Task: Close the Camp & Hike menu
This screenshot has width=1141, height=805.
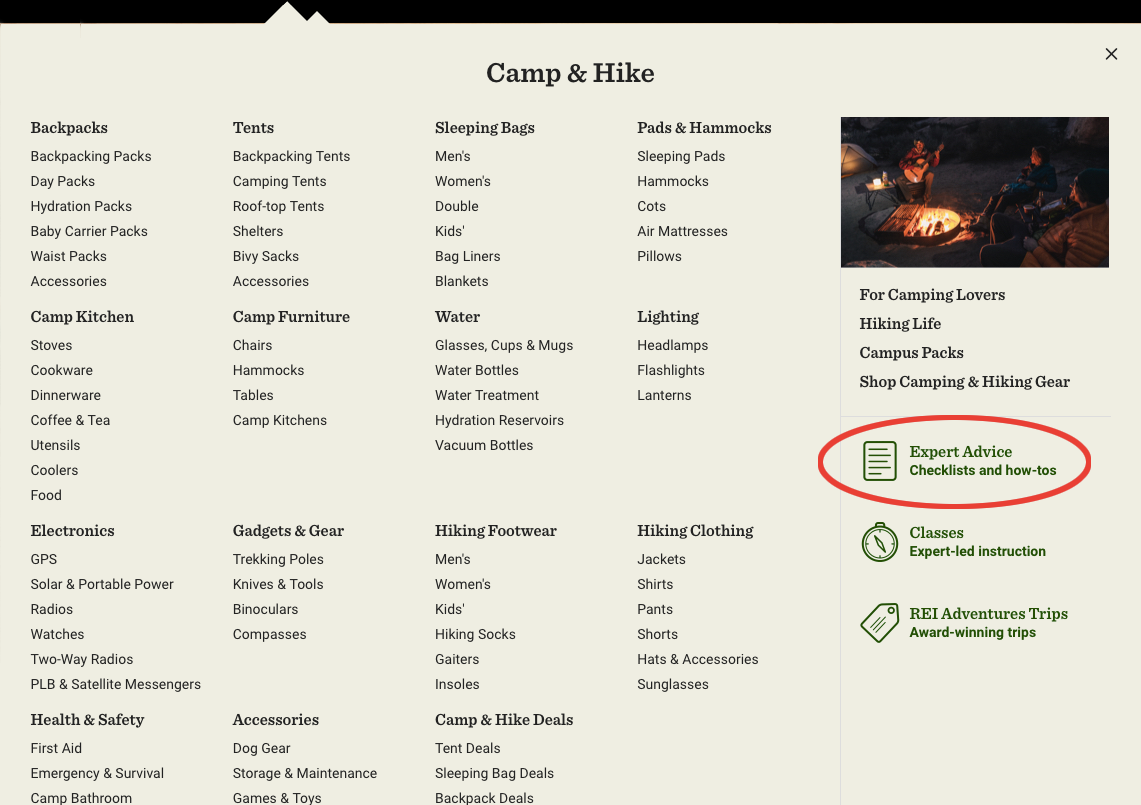Action: point(1111,54)
